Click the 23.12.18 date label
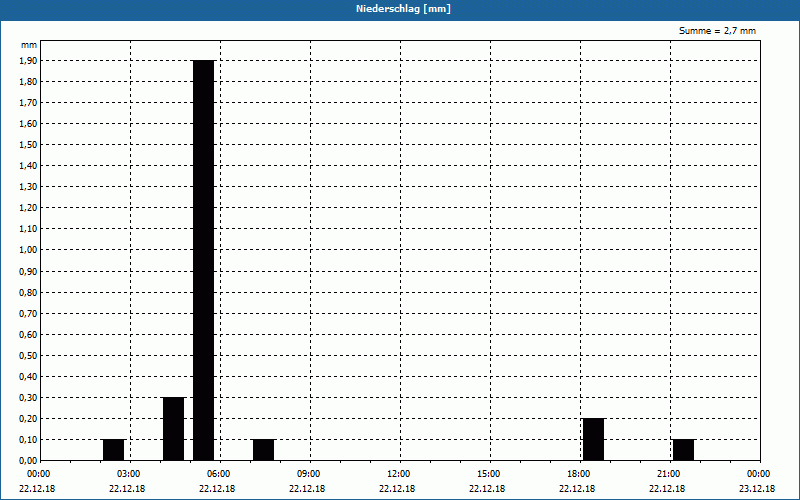The width and height of the screenshot is (800, 500). tap(757, 489)
